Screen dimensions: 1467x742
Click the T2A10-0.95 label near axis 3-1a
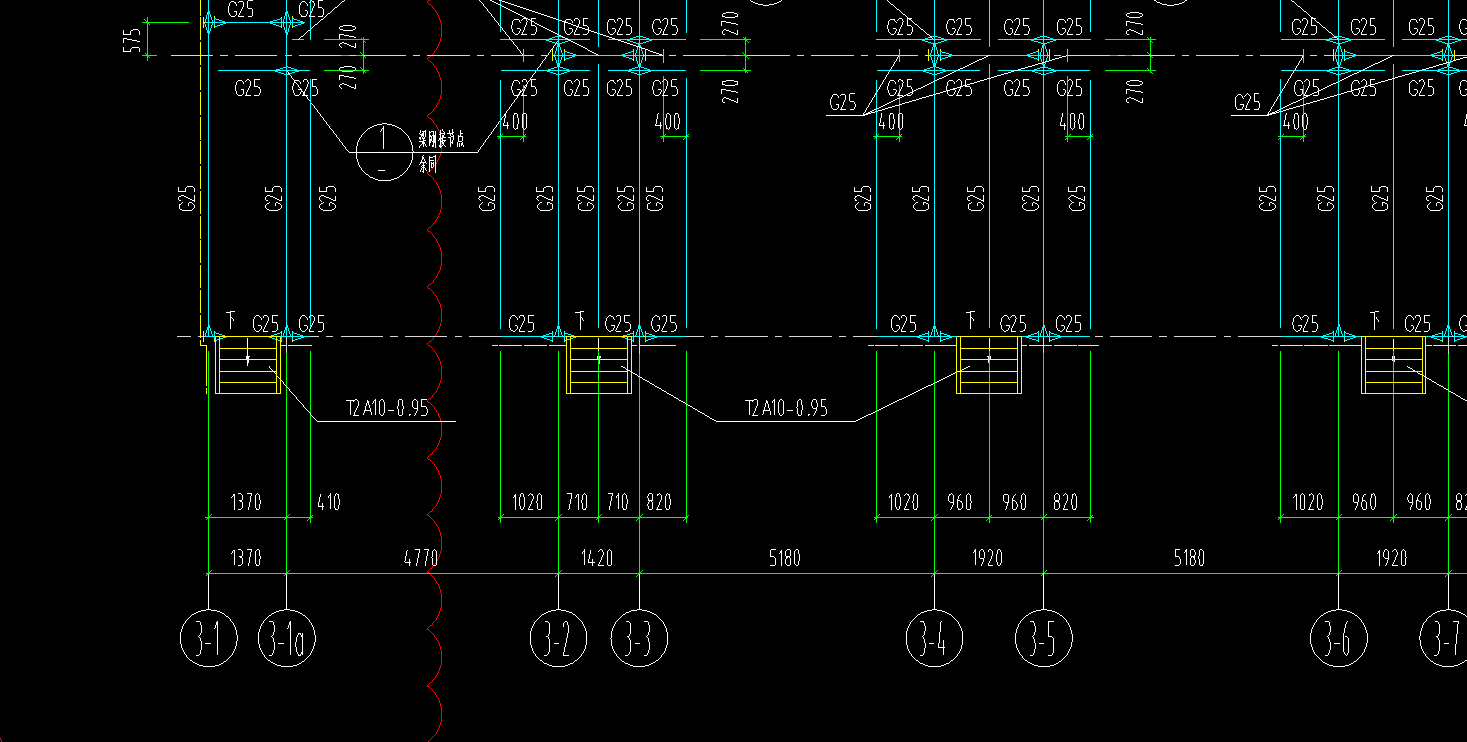click(x=387, y=408)
